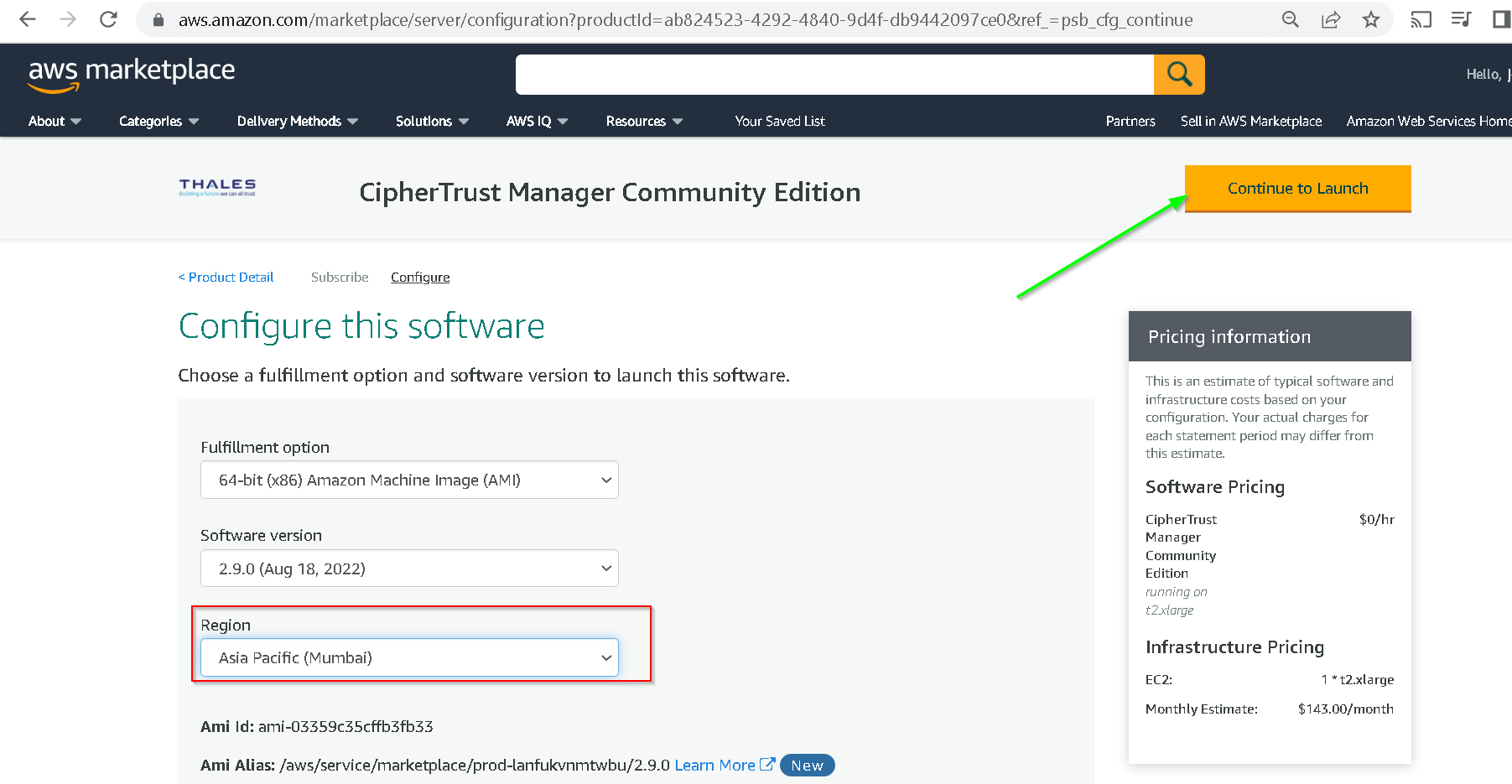
Task: Follow the Learn More link
Action: 714,765
